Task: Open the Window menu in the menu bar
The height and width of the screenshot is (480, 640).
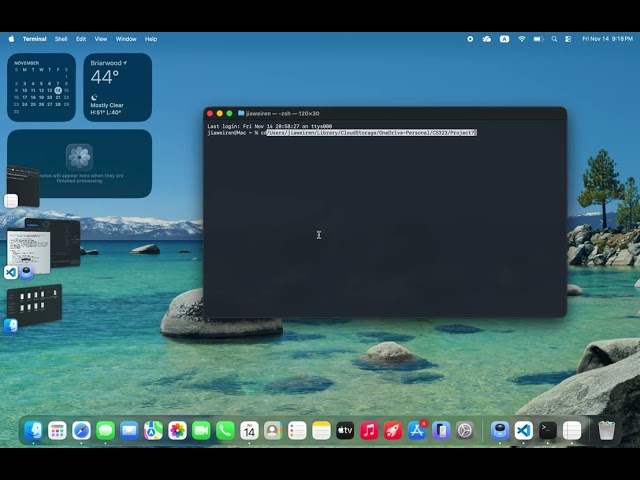Action: (126, 39)
